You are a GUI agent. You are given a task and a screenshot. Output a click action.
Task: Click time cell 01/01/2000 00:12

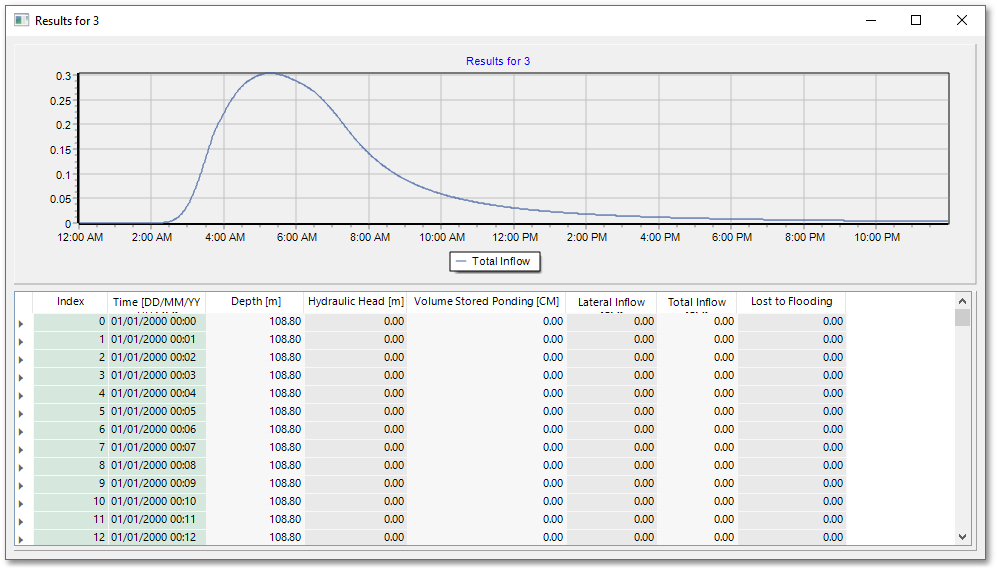(156, 537)
